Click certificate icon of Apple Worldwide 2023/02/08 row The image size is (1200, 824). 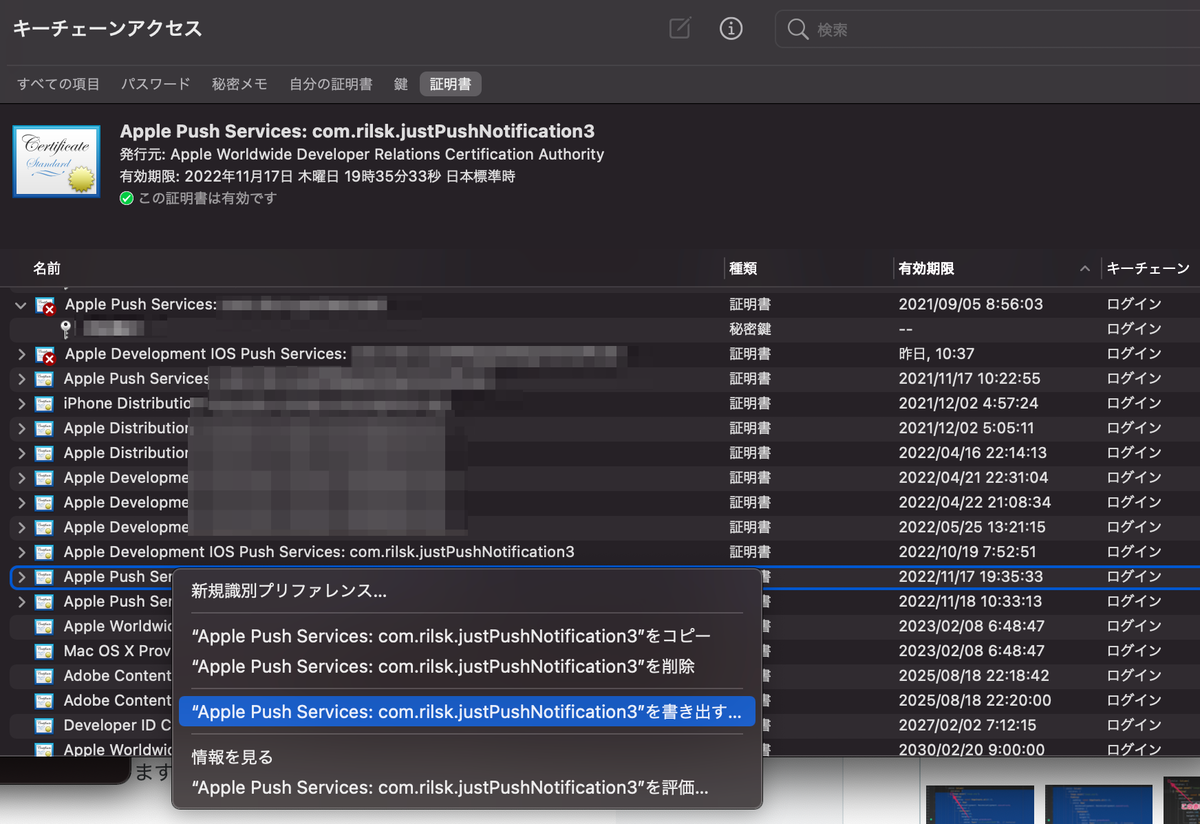coord(44,626)
